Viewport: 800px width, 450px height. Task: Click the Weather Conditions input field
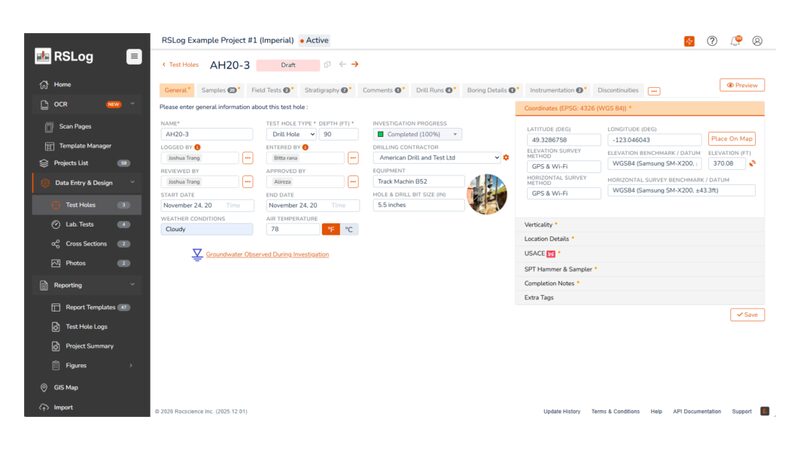click(207, 230)
